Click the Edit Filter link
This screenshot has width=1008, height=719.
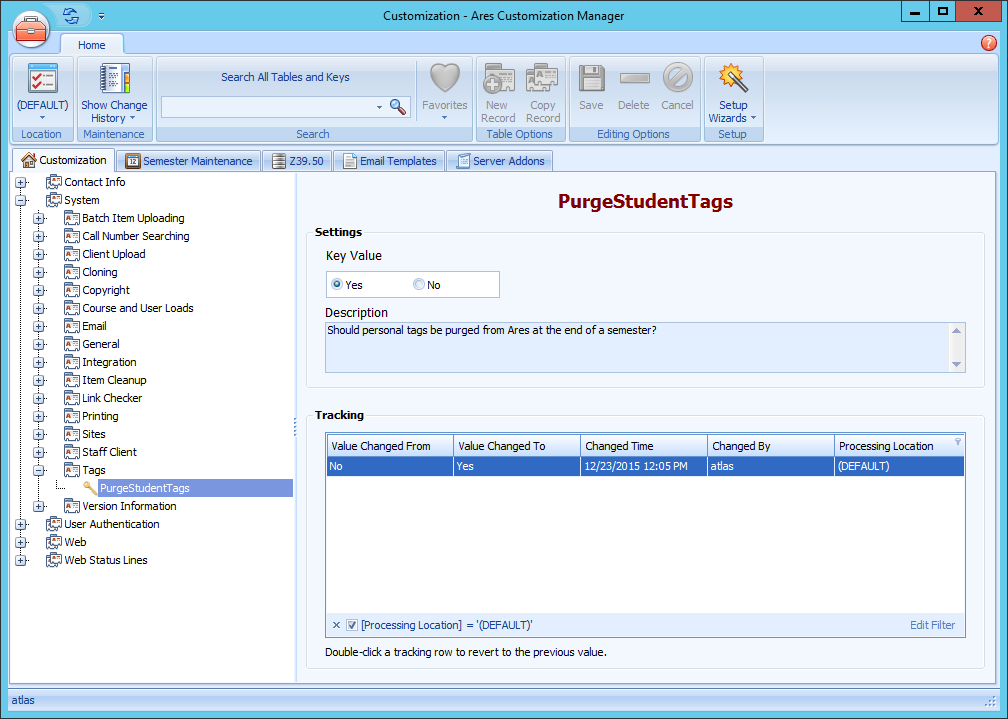(x=931, y=624)
